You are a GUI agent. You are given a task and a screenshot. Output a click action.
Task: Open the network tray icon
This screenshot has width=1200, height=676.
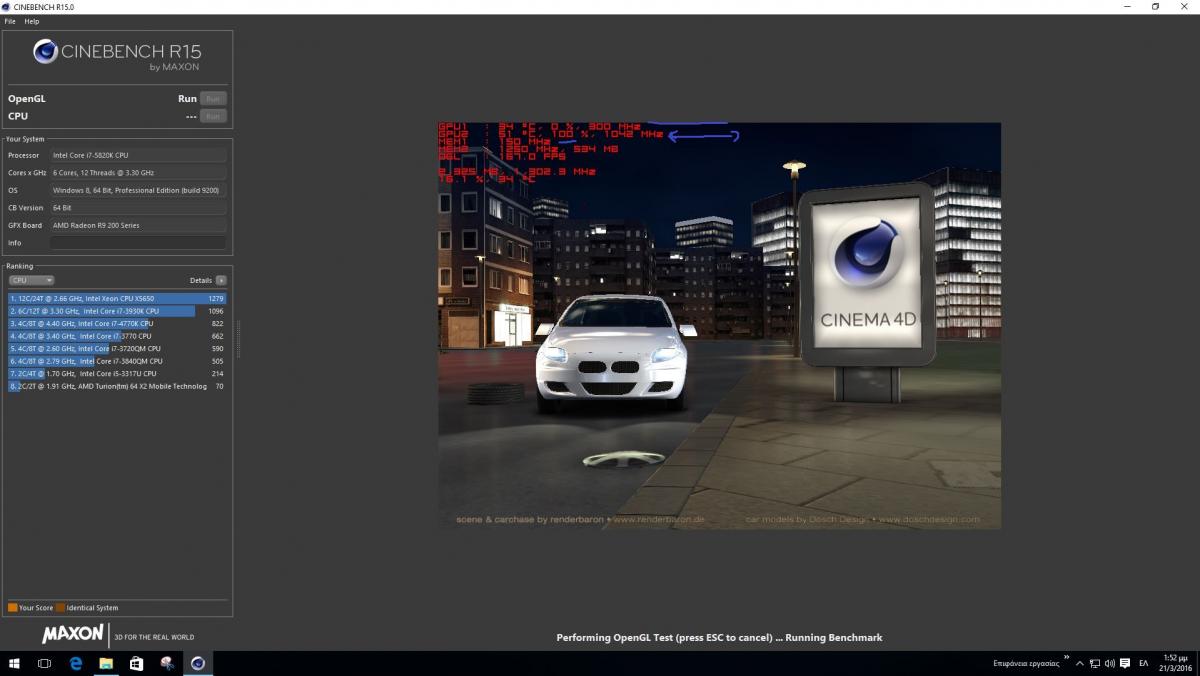coord(1095,663)
